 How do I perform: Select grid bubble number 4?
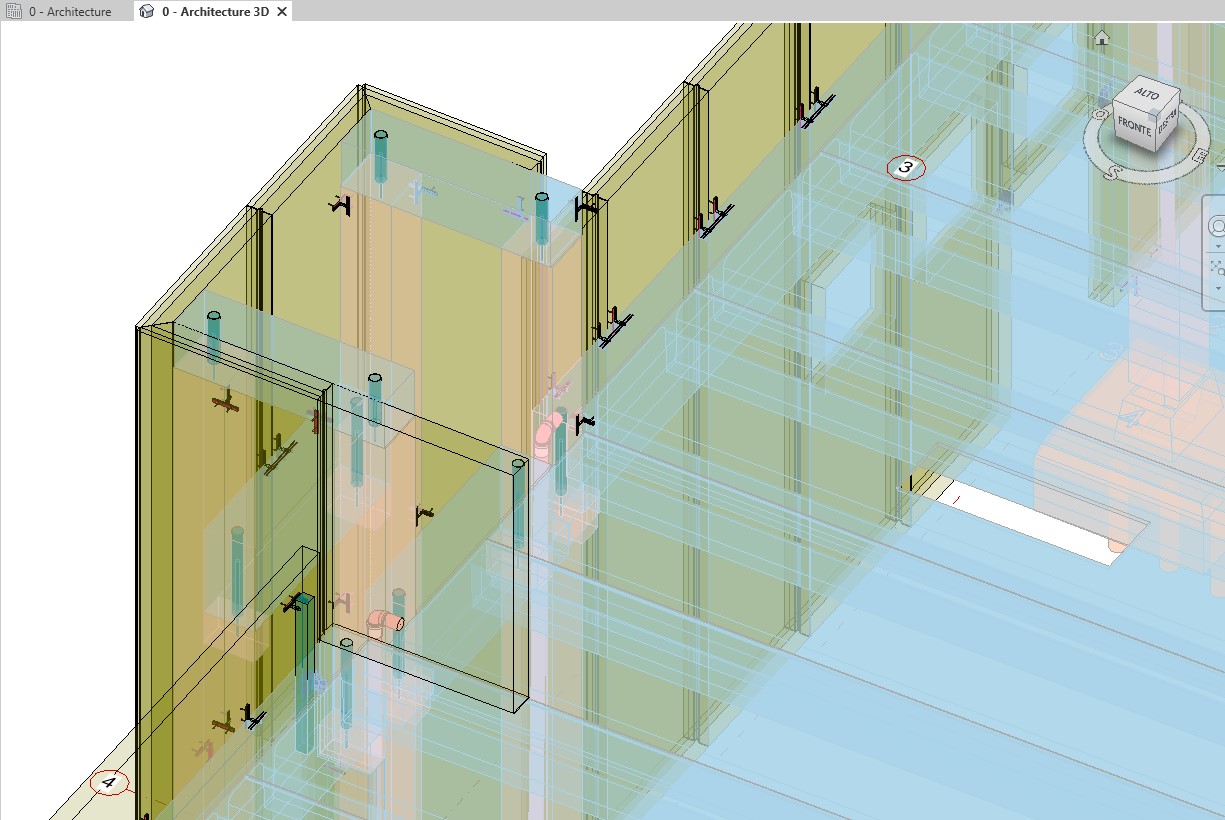pyautogui.click(x=109, y=783)
